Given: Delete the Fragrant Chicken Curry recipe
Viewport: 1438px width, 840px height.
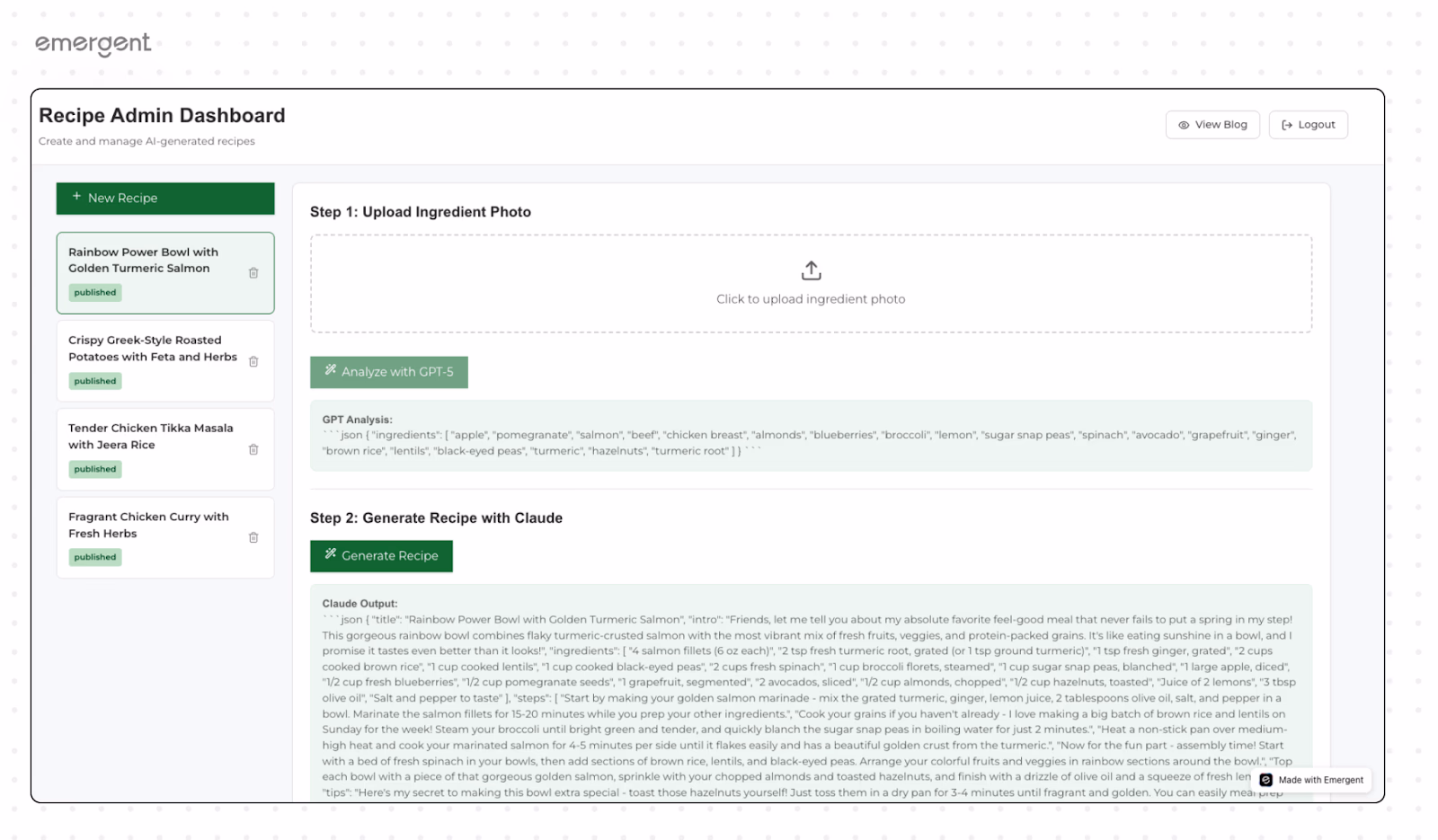Looking at the screenshot, I should point(253,537).
